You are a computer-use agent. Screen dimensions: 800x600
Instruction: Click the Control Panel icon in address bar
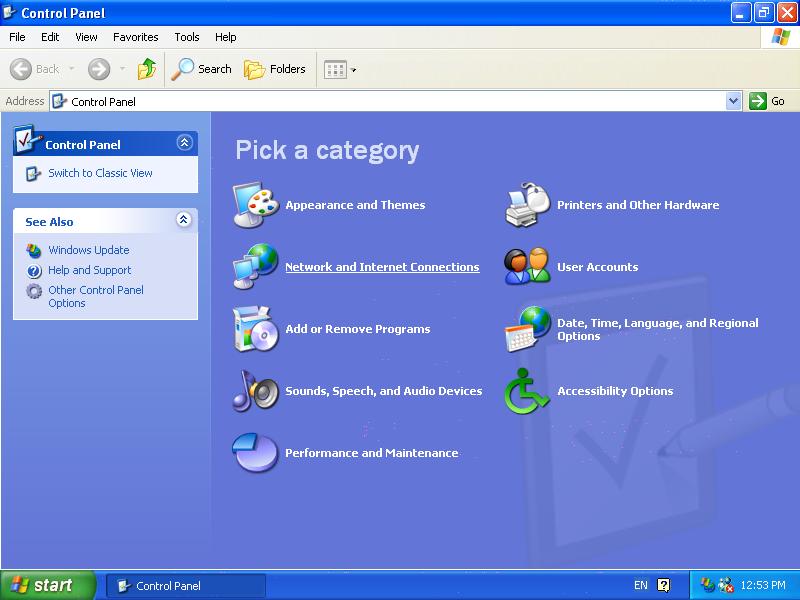[x=59, y=101]
